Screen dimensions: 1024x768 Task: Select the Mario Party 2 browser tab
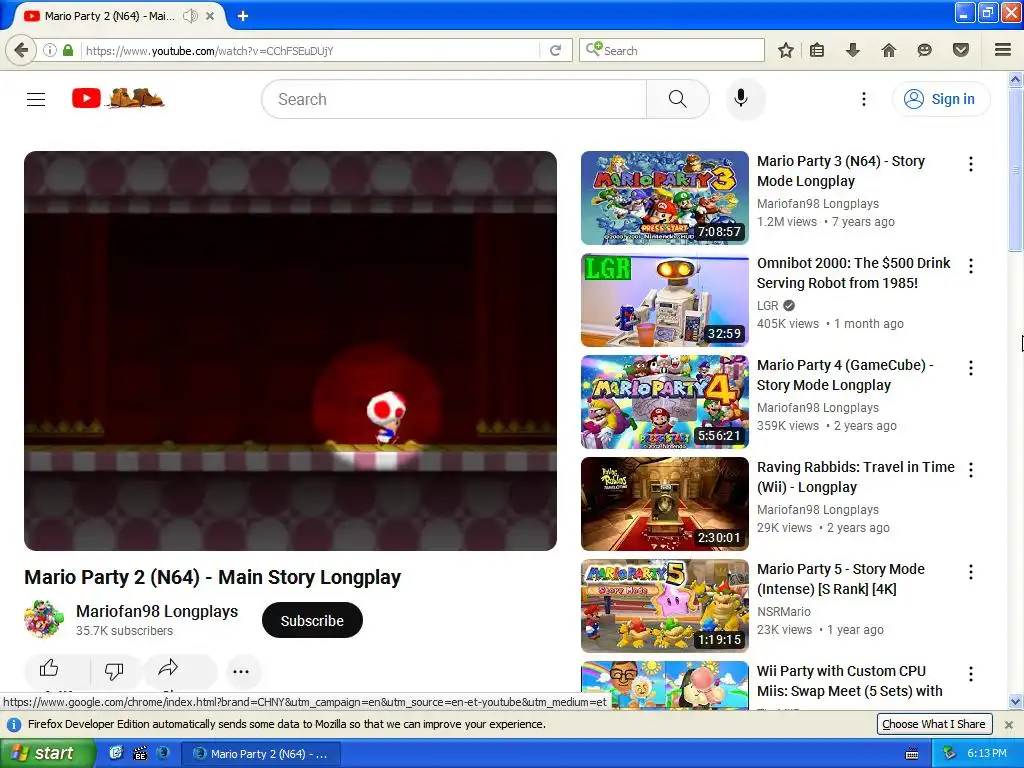[110, 16]
